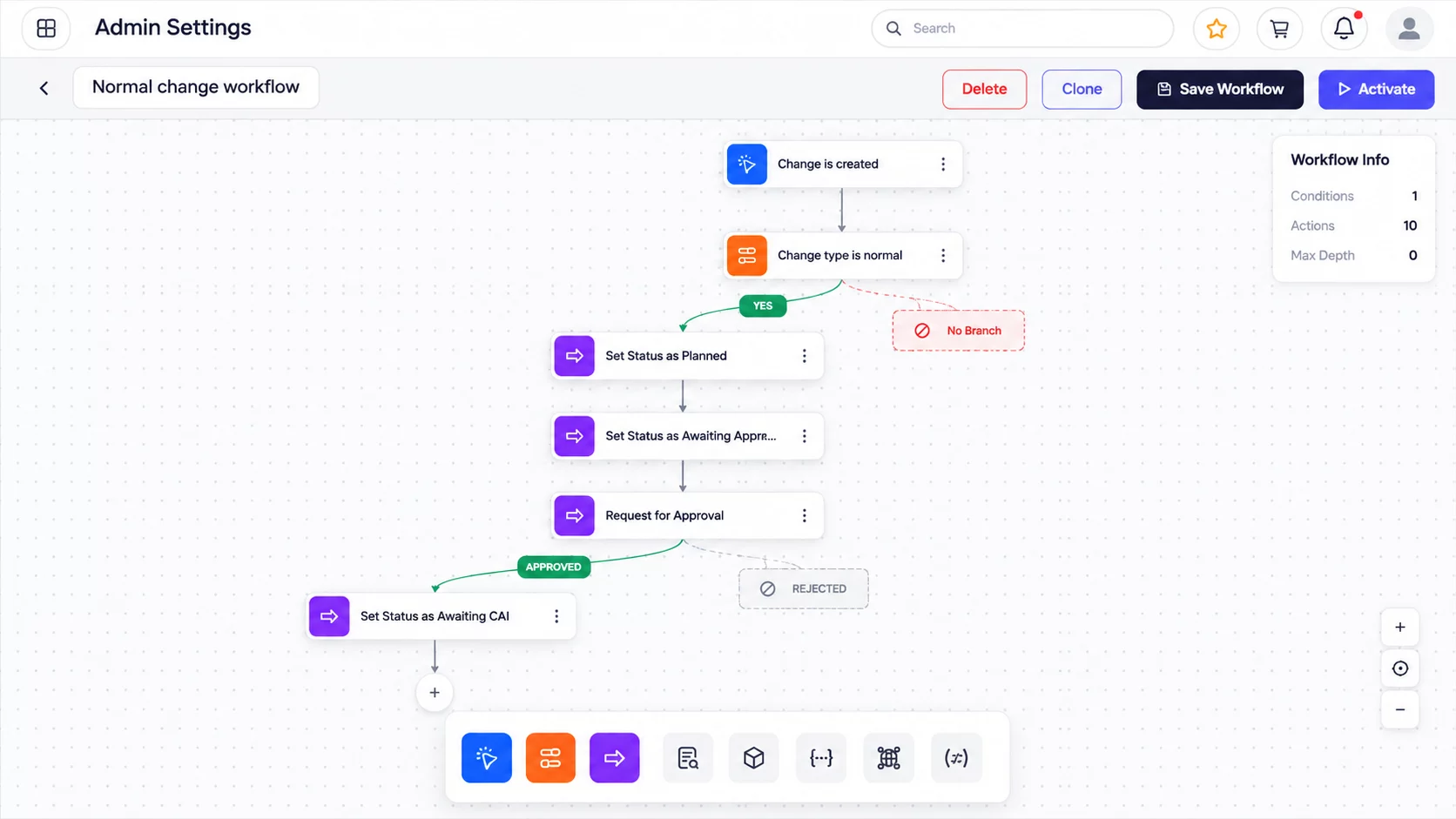The image size is (1456, 819).
Task: Click the Set Status as Planned node text
Action: coord(666,356)
